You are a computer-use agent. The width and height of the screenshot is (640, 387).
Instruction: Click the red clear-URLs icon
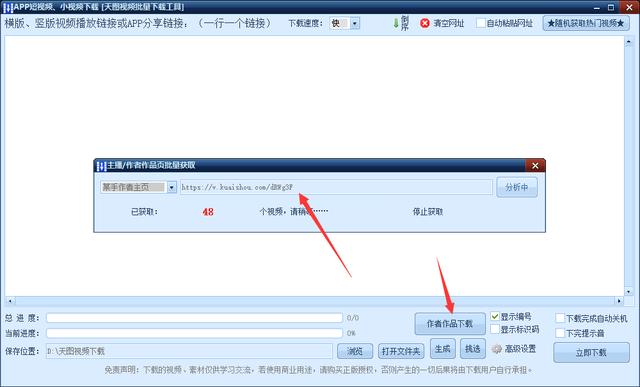point(424,23)
